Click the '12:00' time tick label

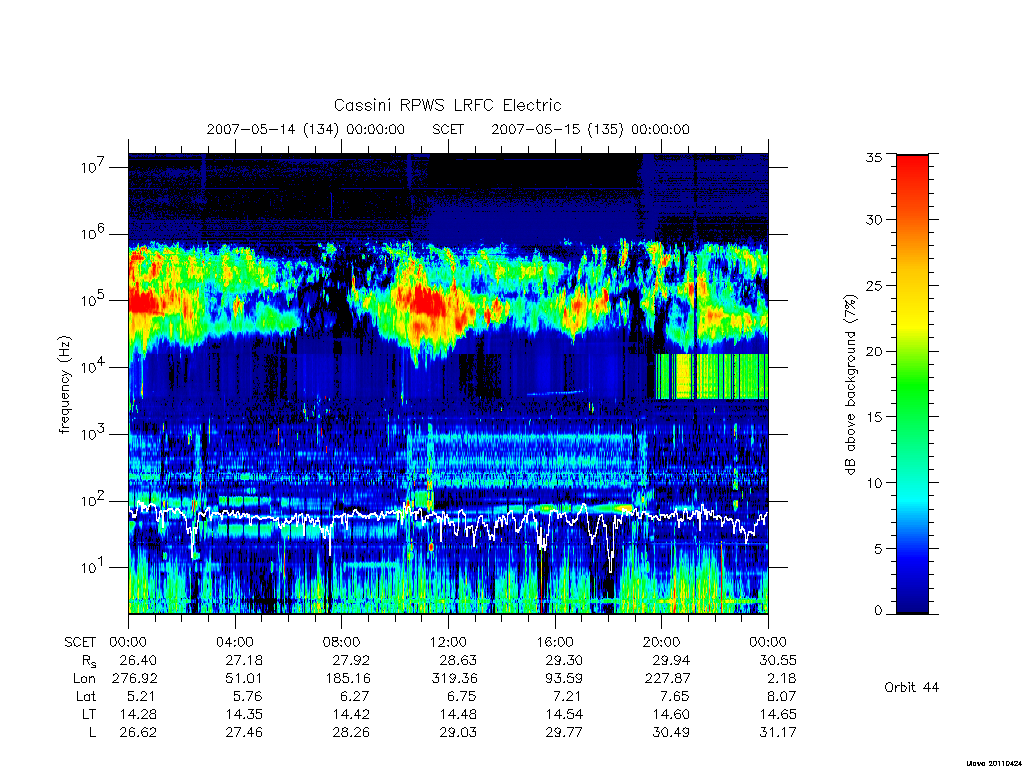(448, 643)
